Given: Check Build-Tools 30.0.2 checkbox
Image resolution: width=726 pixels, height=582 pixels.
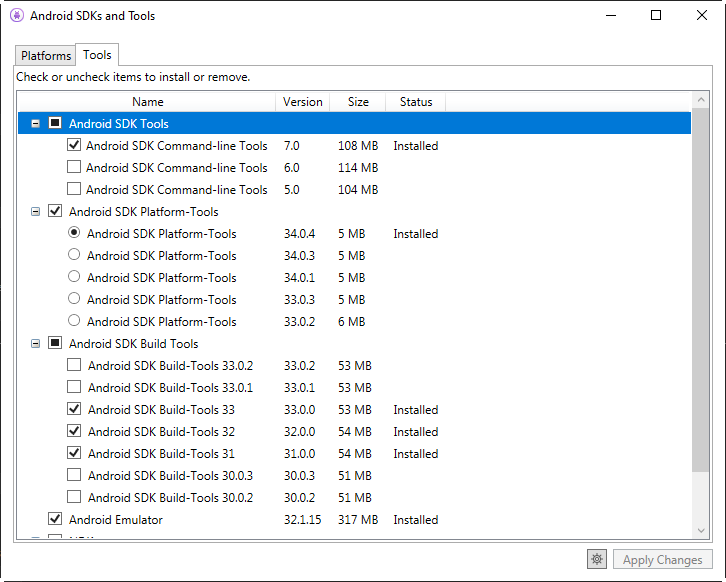Looking at the screenshot, I should coord(74,497).
